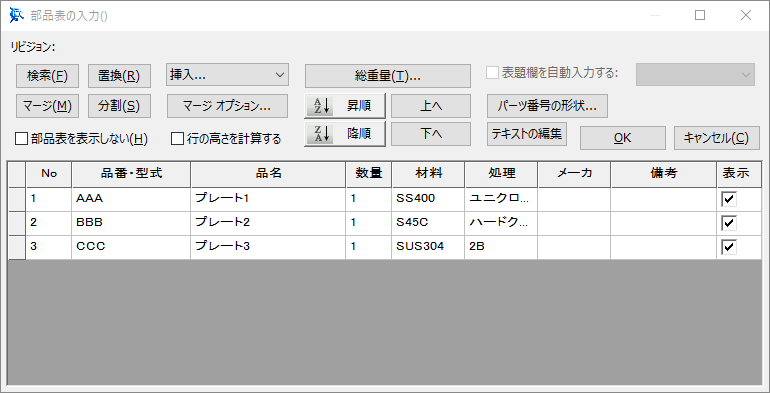Toggle 表示 checkbox for row 1 AAA
770x393 pixels.
pos(729,199)
